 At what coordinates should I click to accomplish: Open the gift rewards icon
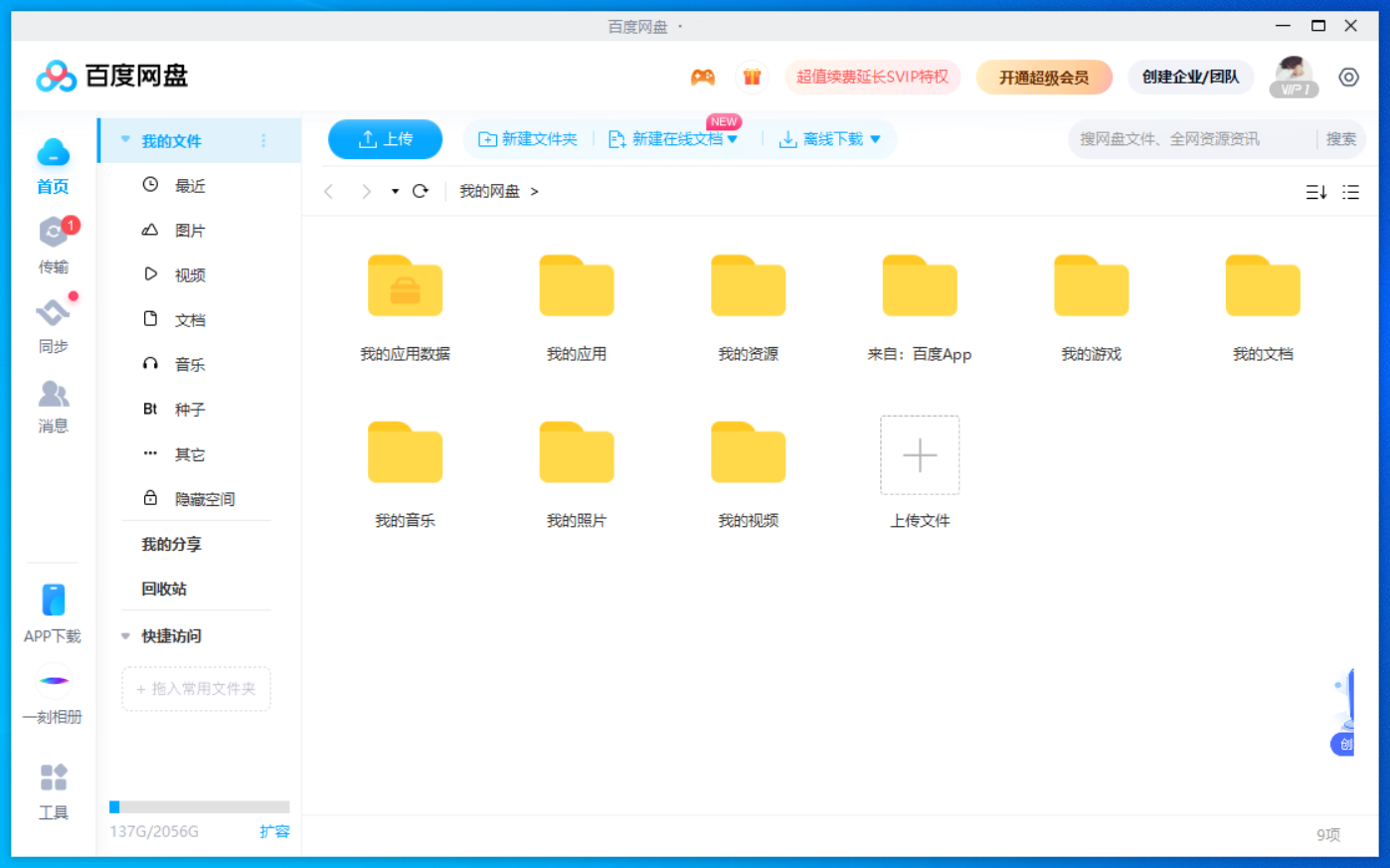point(753,77)
